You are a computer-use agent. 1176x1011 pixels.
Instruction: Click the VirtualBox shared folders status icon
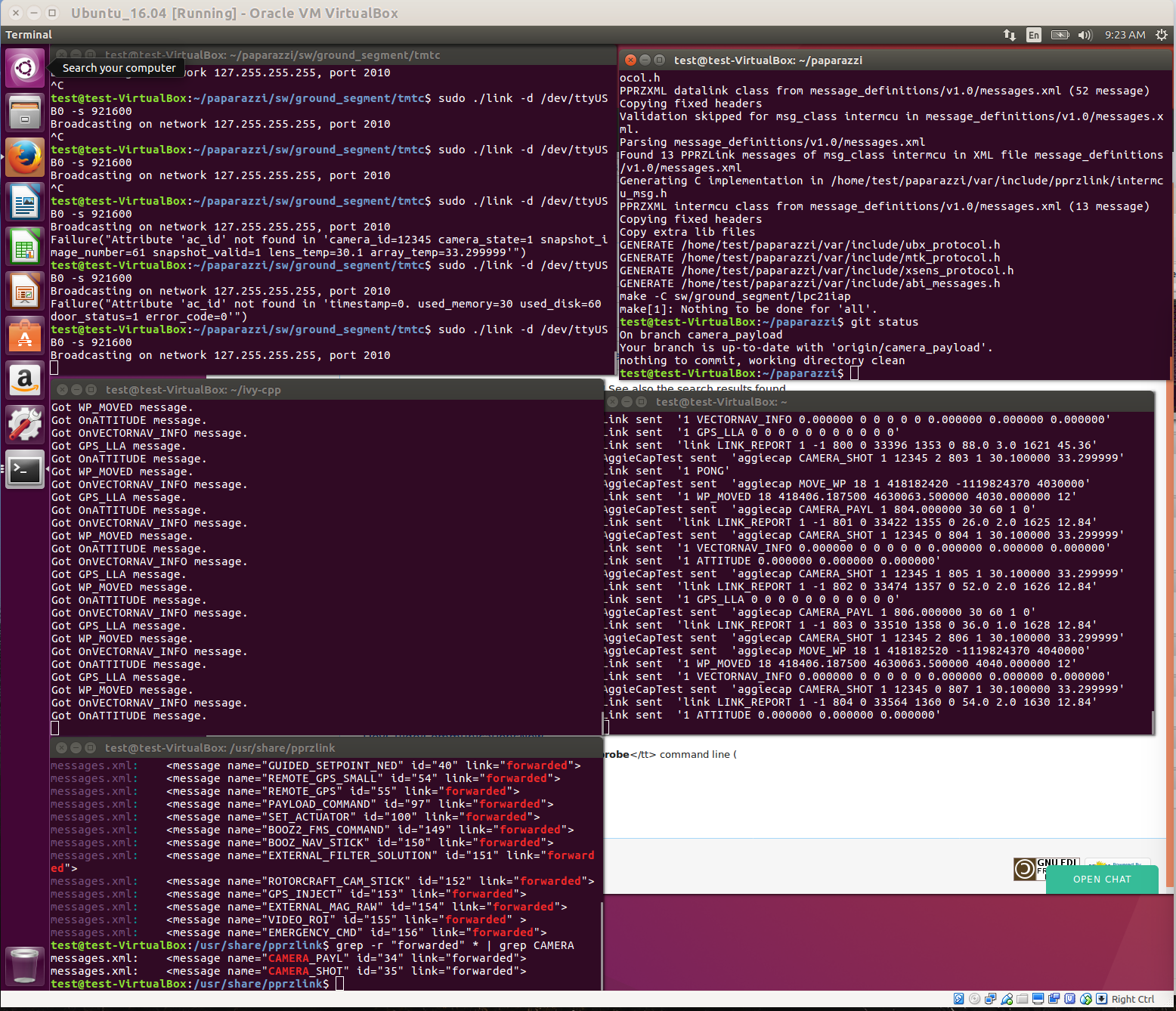click(1023, 999)
